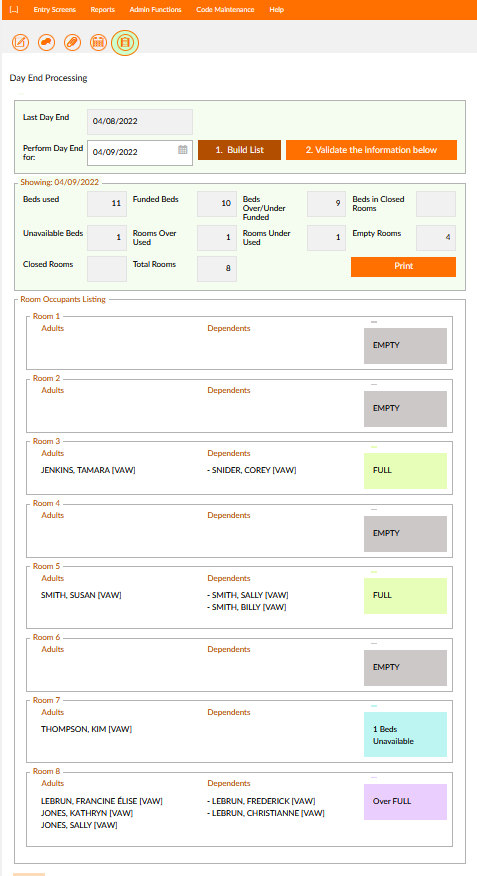Select occupant JONES, SALLY [VAW]
This screenshot has height=876, width=477.
pos(79,826)
